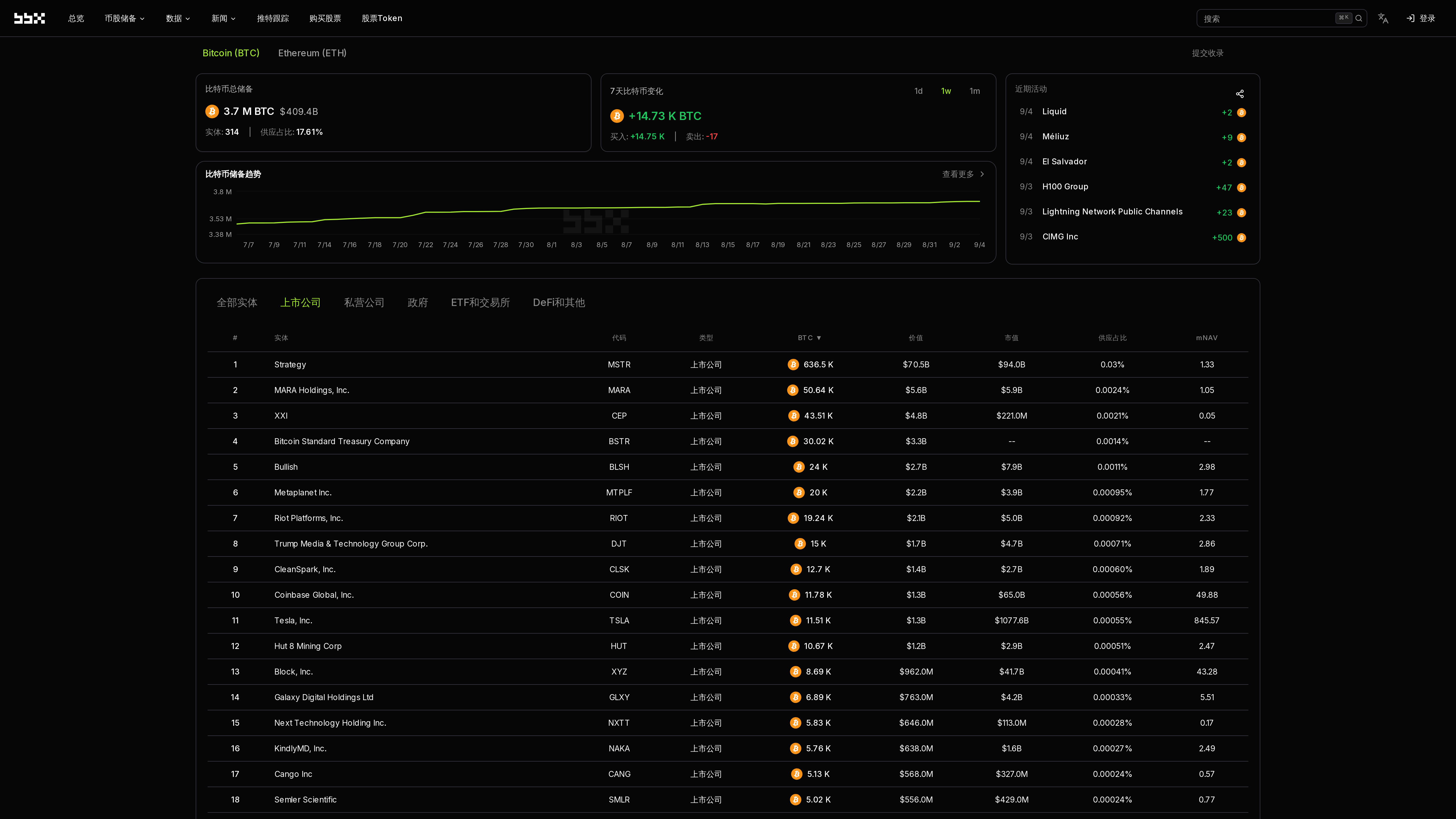1456x819 pixels.
Task: Expand the 币股储备 dropdown menu
Action: (x=125, y=18)
